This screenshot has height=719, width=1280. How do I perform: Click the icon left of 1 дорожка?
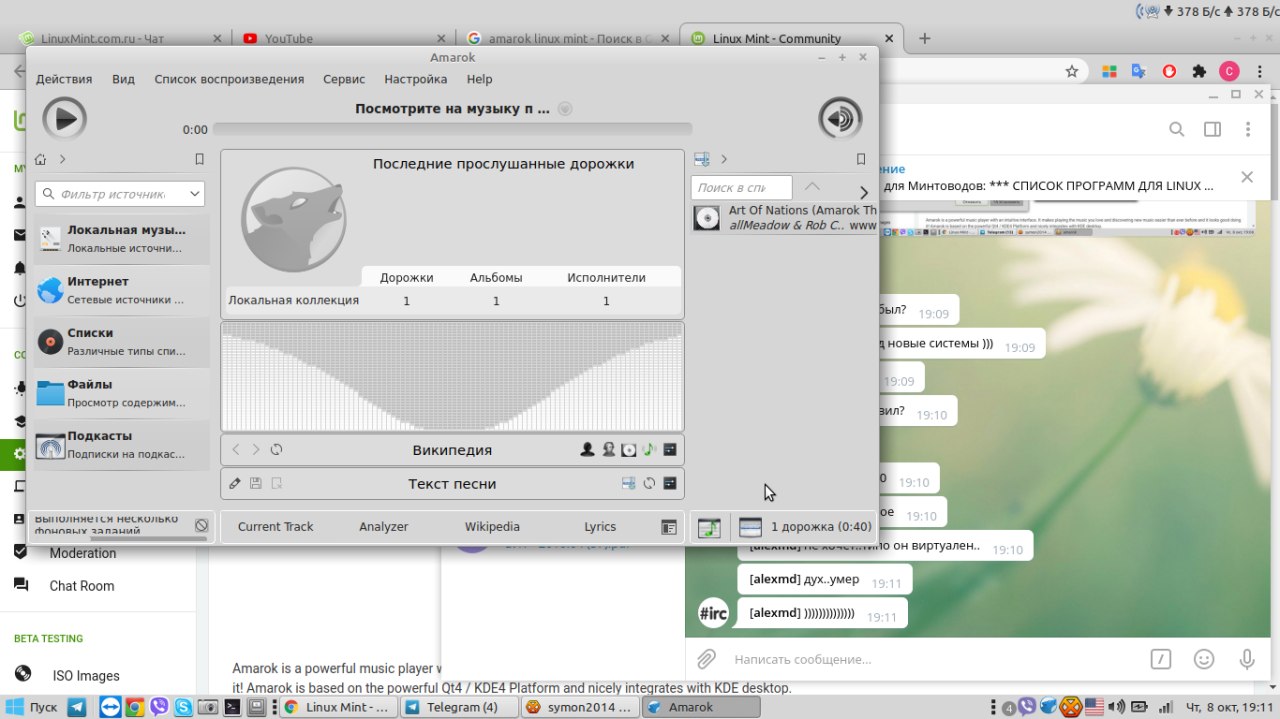[x=750, y=527]
